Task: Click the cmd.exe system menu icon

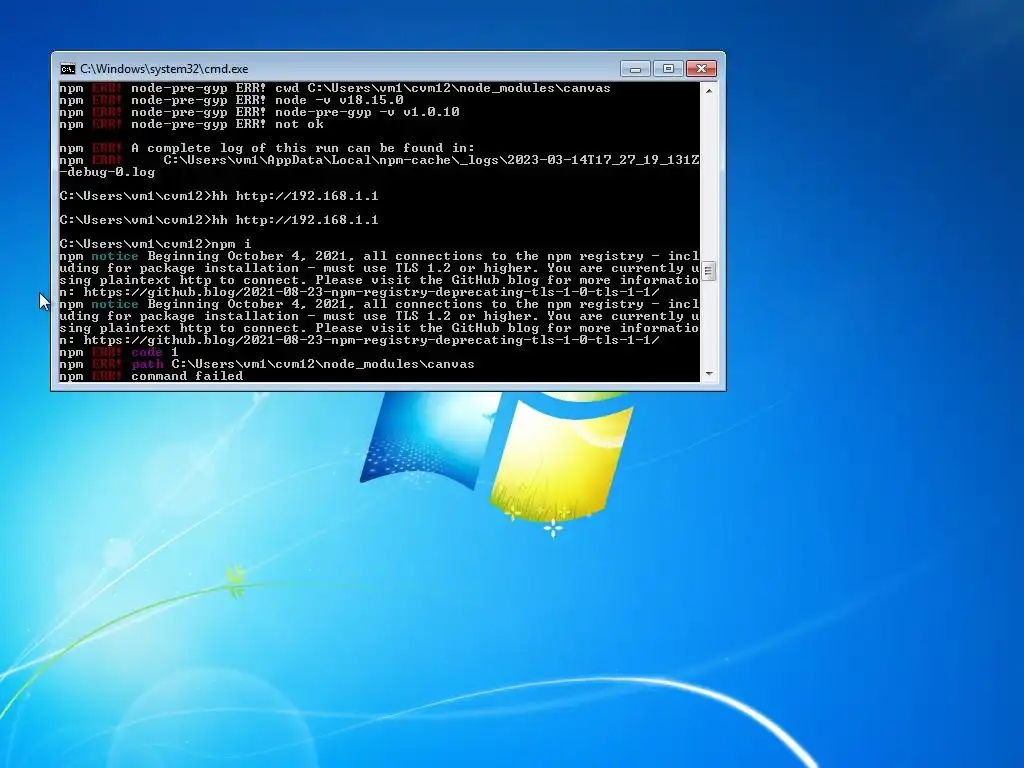Action: [67, 69]
